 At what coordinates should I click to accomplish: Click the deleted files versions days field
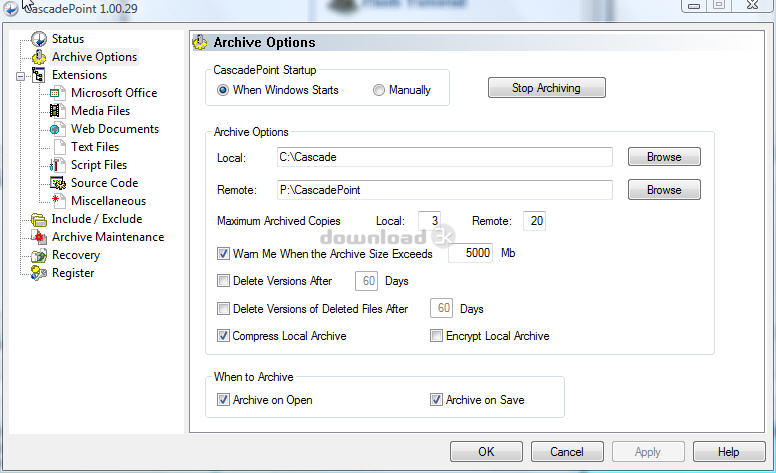click(441, 309)
